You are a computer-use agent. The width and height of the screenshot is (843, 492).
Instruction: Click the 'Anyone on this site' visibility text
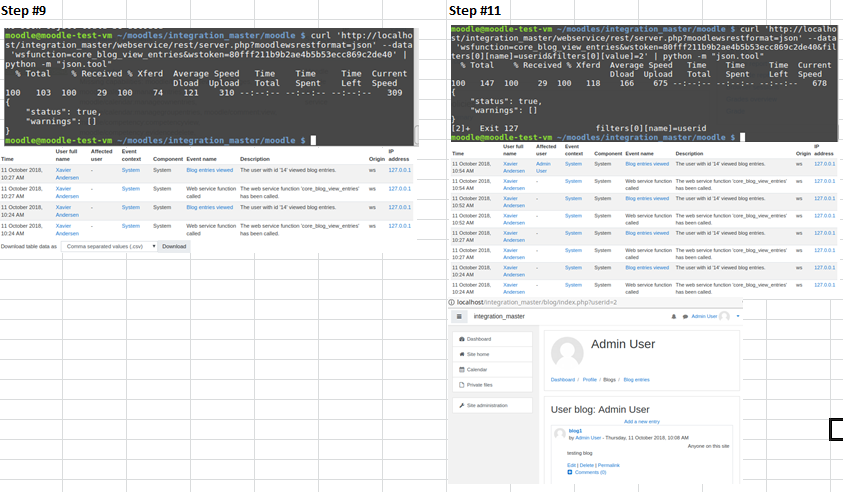[x=709, y=446]
